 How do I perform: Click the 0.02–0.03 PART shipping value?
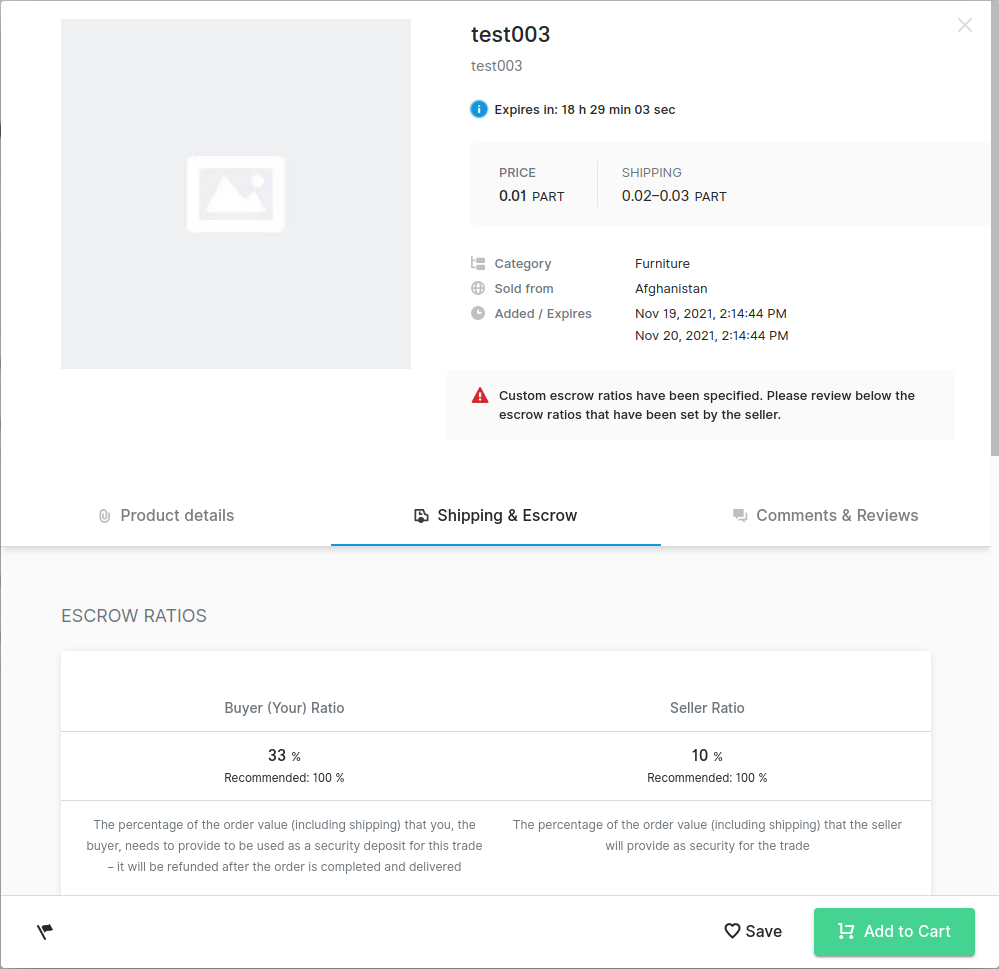coord(674,196)
